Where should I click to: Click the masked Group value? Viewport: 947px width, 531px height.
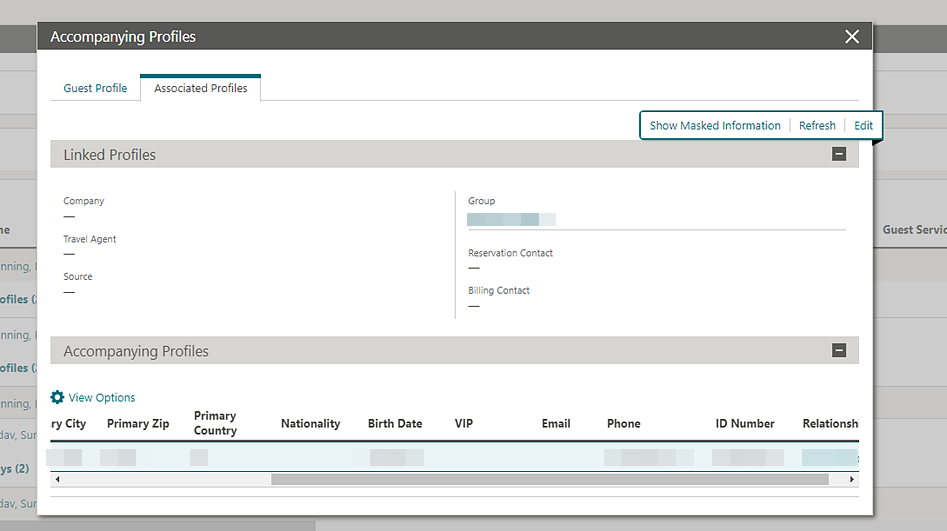click(511, 219)
